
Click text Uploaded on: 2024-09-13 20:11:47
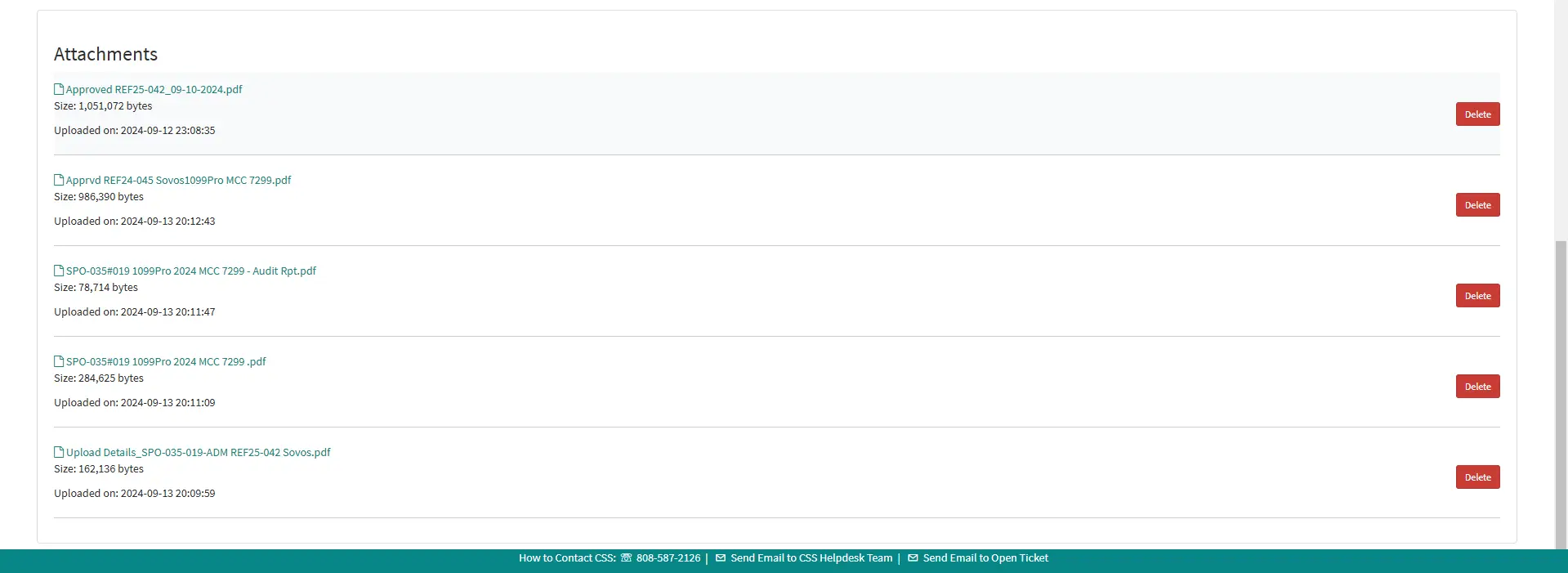(135, 312)
